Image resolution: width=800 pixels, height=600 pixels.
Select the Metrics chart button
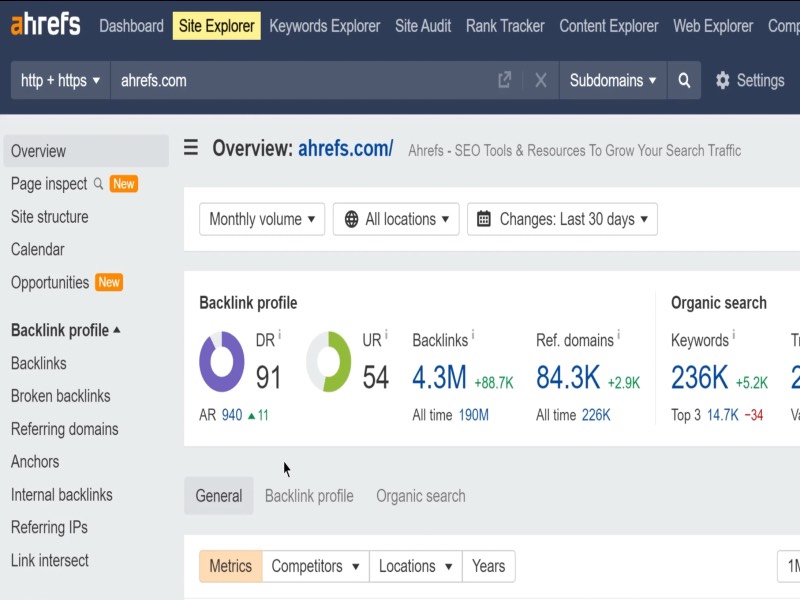(231, 566)
